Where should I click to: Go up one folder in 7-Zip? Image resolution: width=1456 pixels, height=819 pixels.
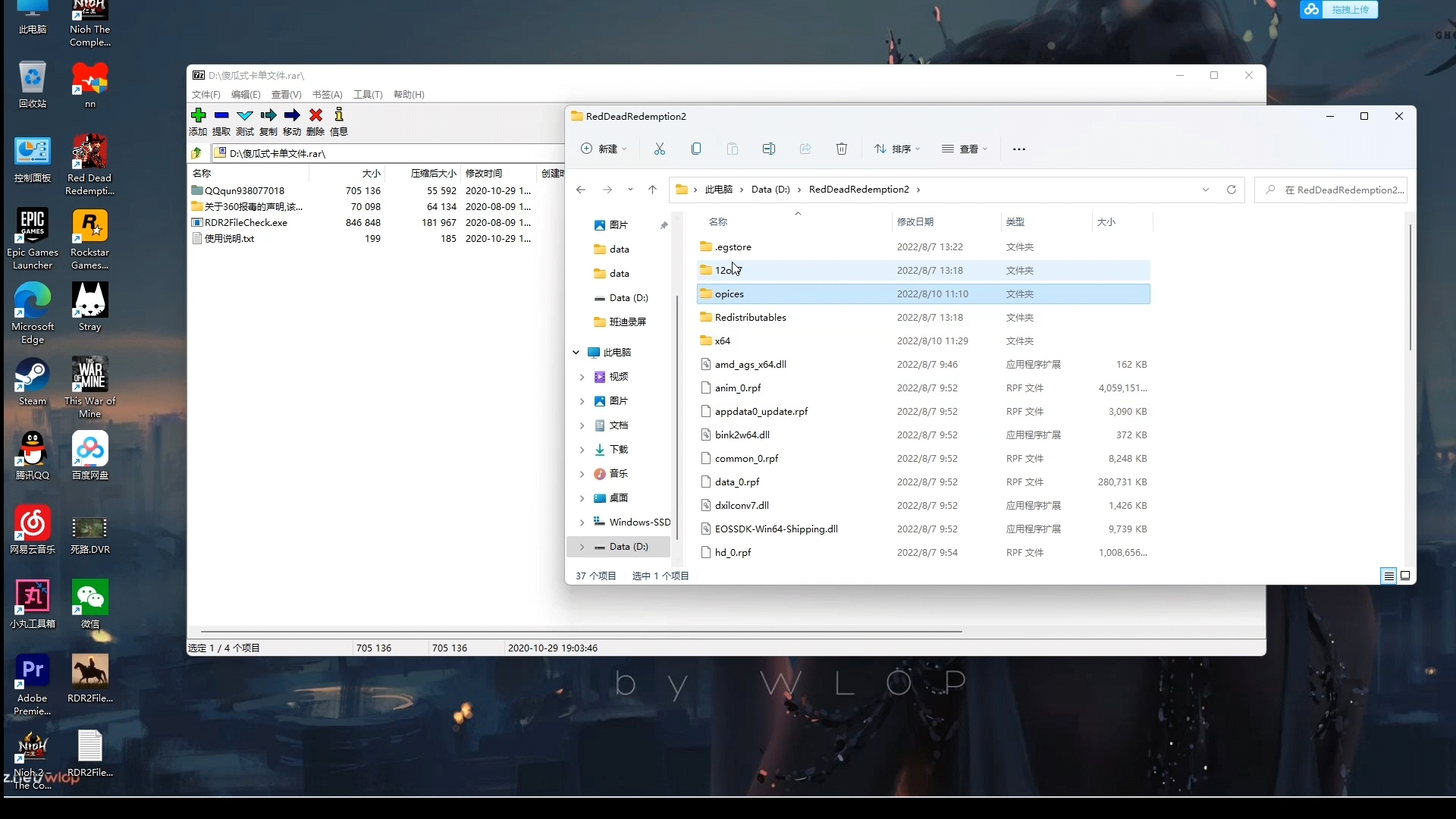tap(197, 153)
